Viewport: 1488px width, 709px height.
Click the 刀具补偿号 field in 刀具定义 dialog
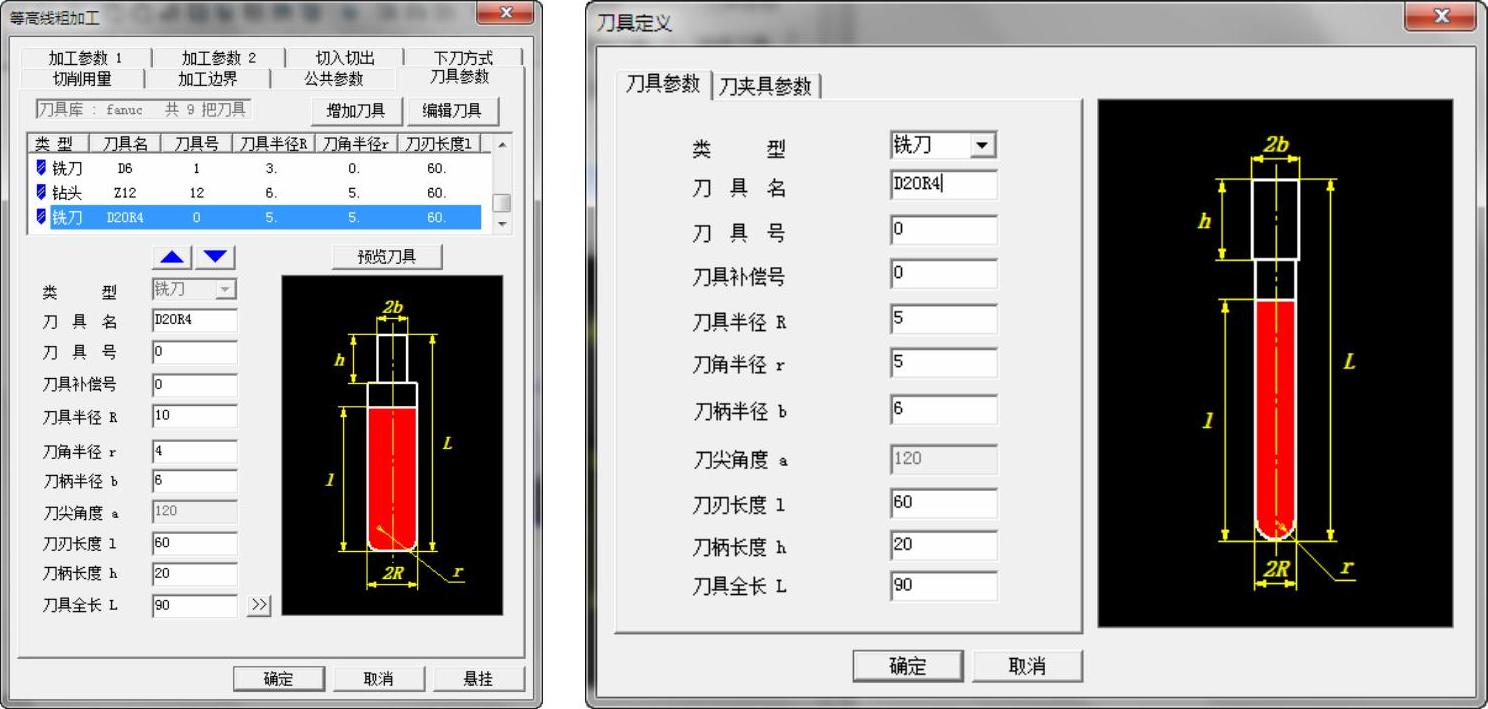[x=943, y=274]
